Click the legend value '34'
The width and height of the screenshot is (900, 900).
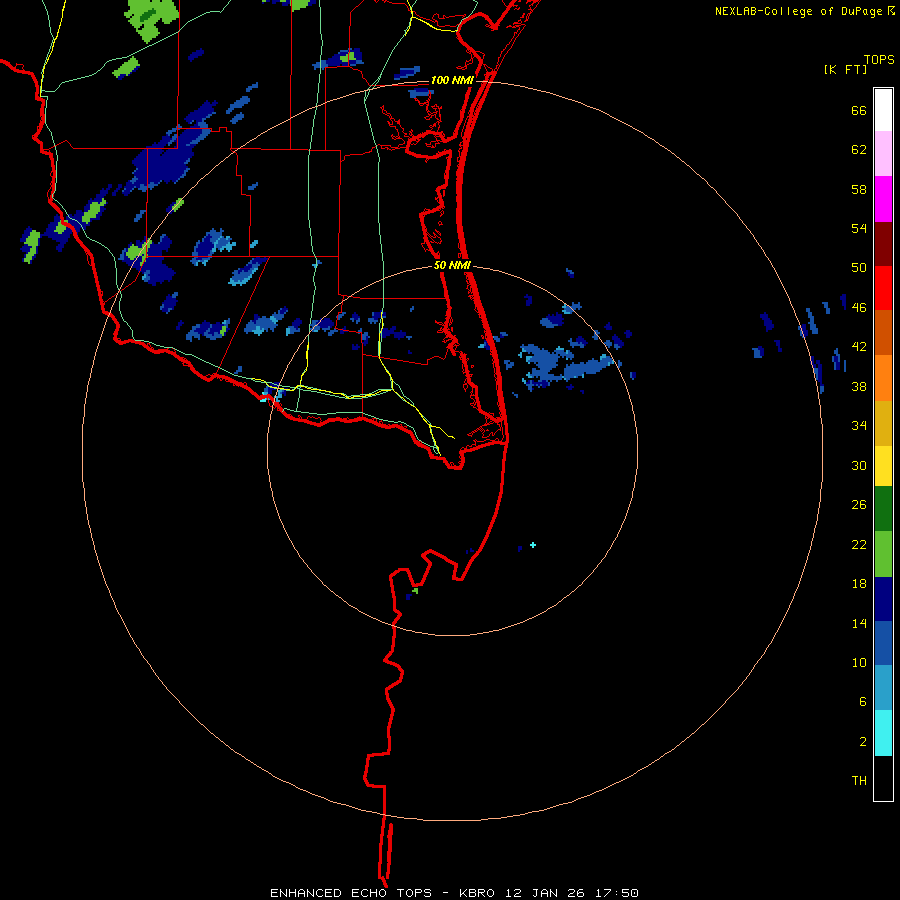[859, 426]
